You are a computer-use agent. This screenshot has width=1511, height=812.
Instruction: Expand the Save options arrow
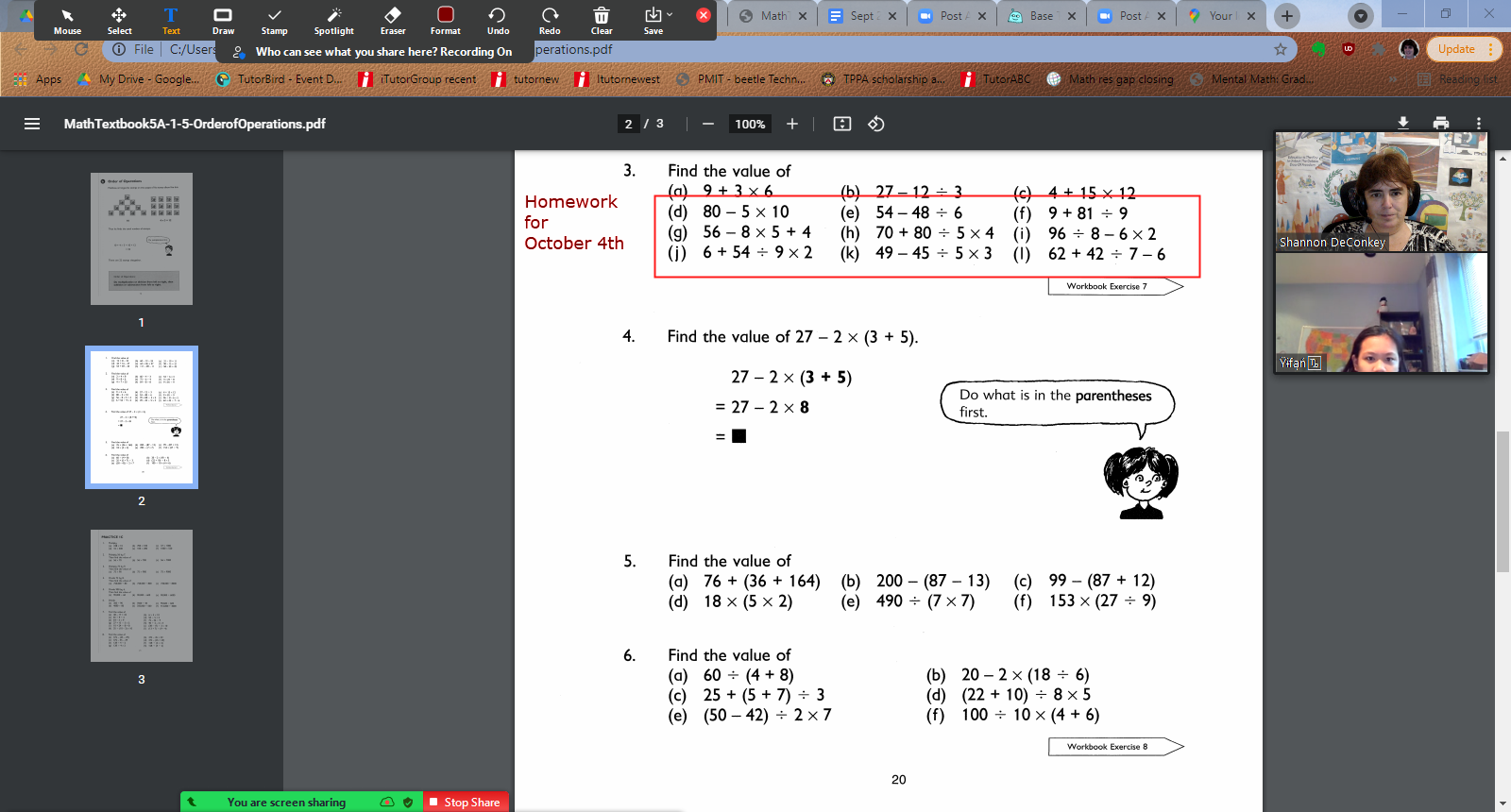(670, 15)
